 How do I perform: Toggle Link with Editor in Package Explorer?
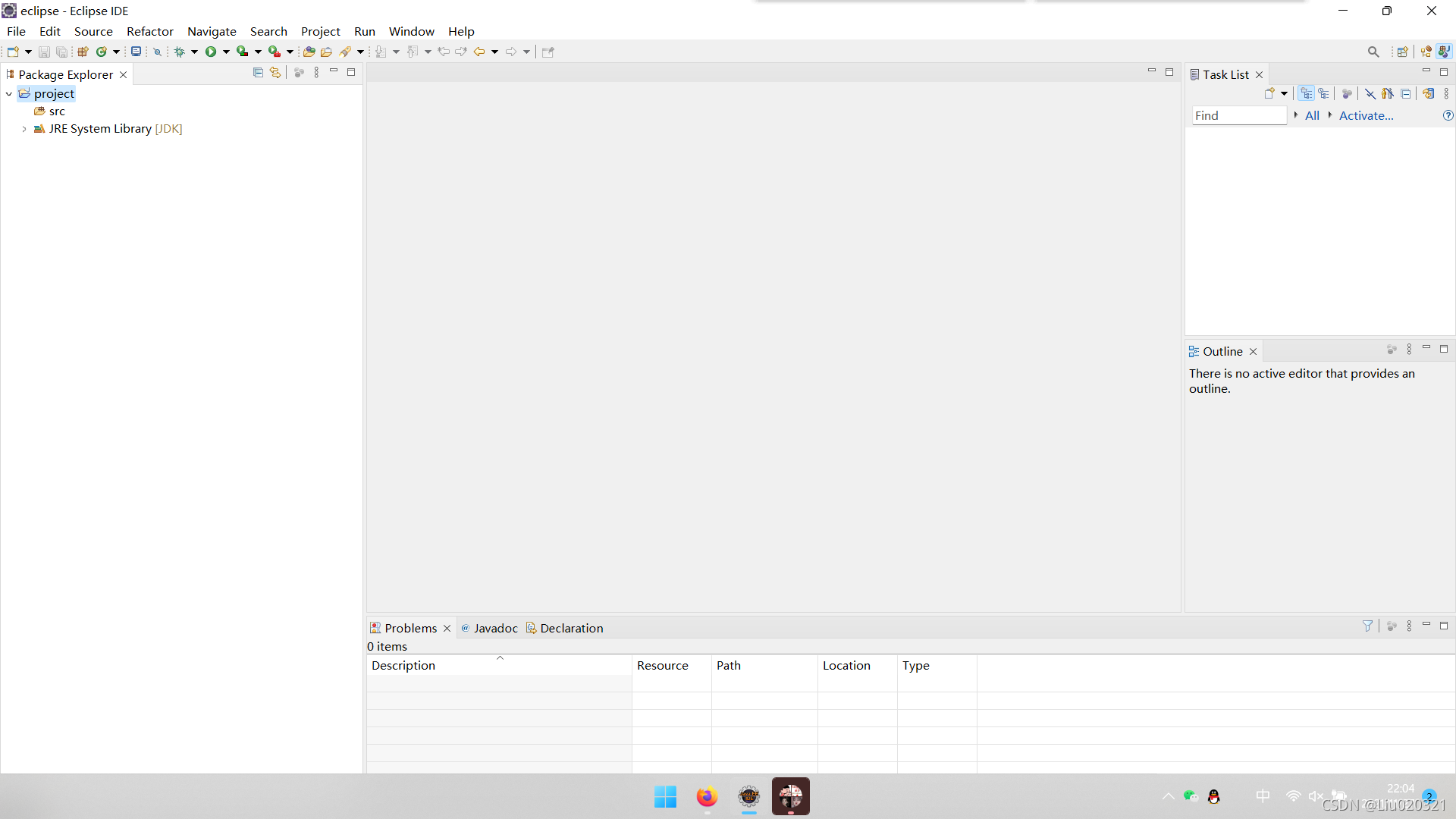(275, 73)
